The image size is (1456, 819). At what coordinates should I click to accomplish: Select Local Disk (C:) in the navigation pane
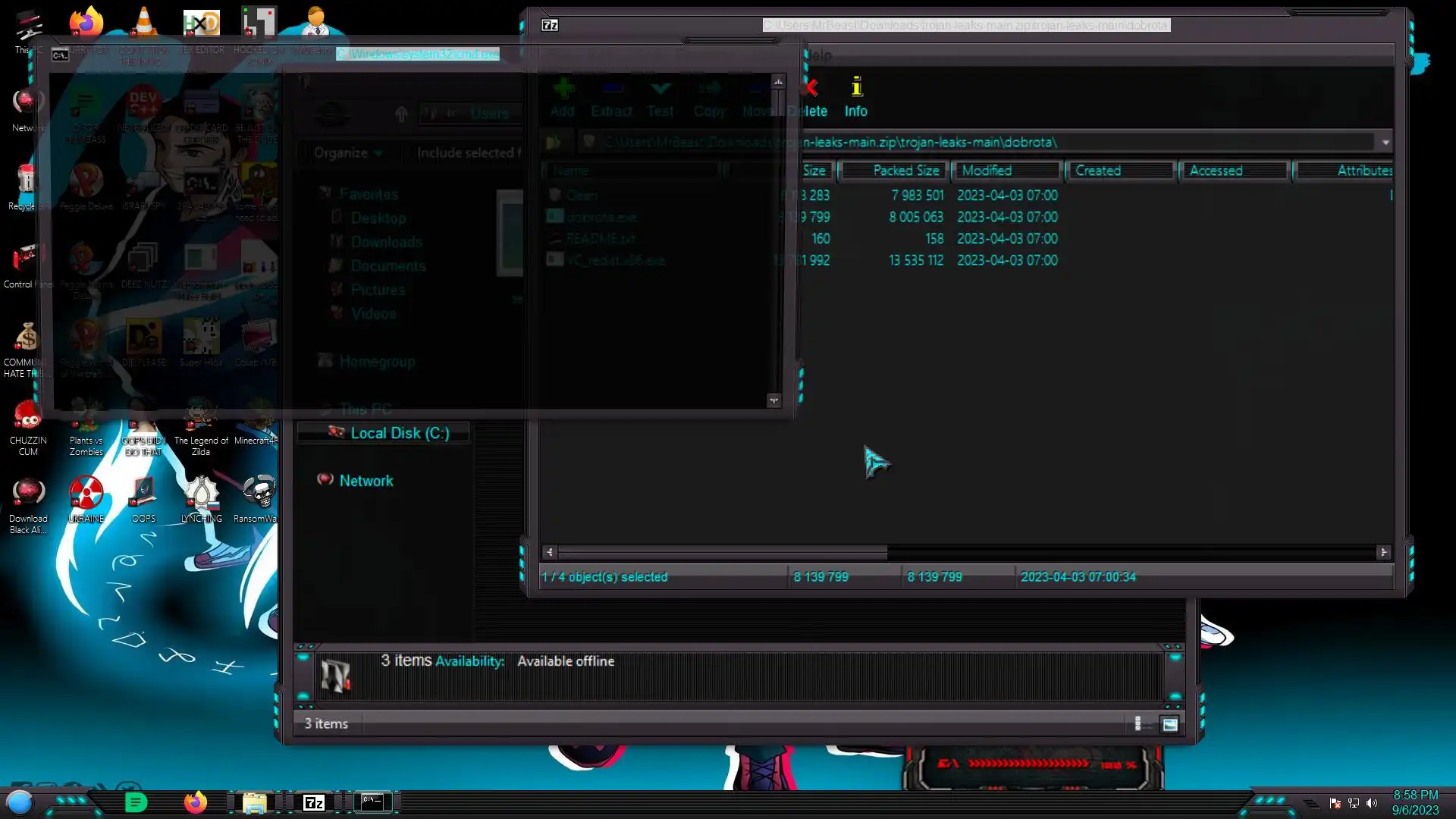click(x=399, y=433)
